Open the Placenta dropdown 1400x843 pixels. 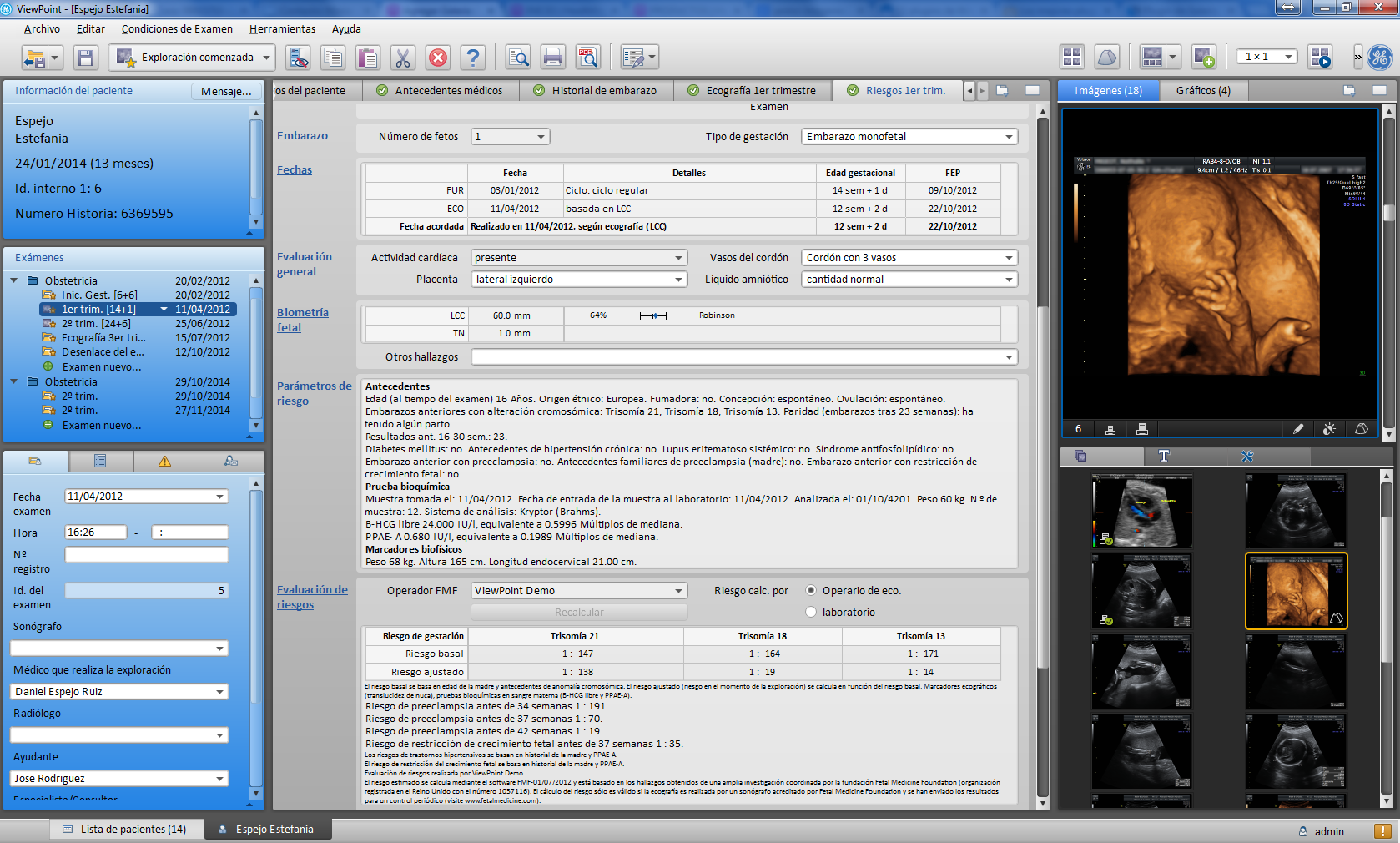coord(678,280)
